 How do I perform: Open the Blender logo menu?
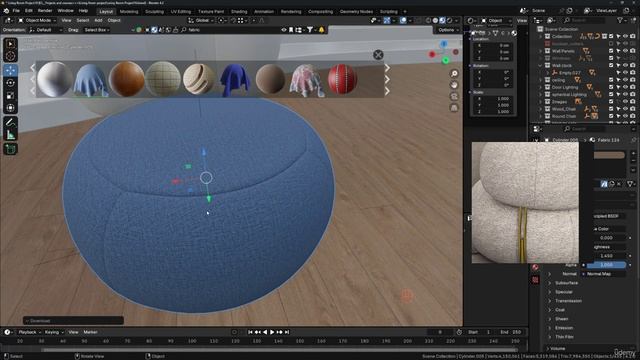tap(6, 11)
